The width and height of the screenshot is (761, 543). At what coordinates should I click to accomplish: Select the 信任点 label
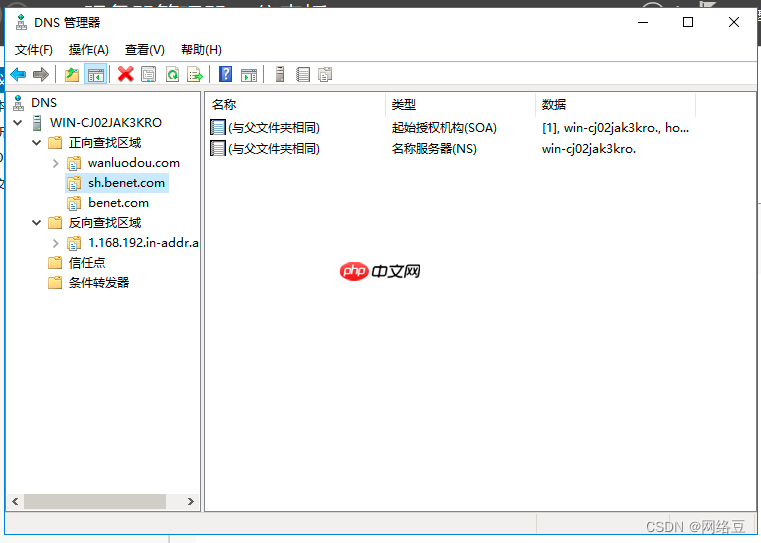point(87,263)
